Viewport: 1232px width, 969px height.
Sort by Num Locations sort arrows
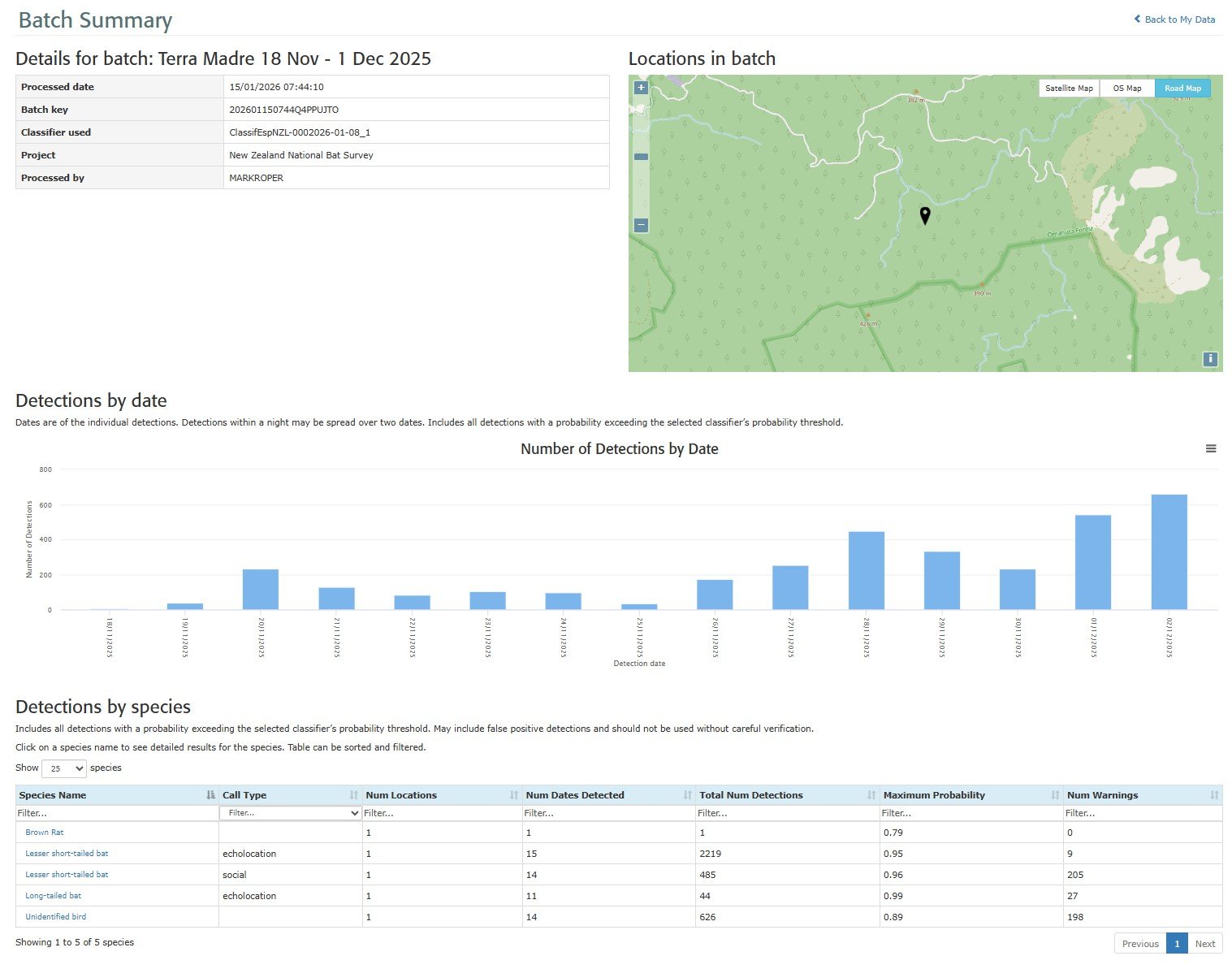point(514,795)
